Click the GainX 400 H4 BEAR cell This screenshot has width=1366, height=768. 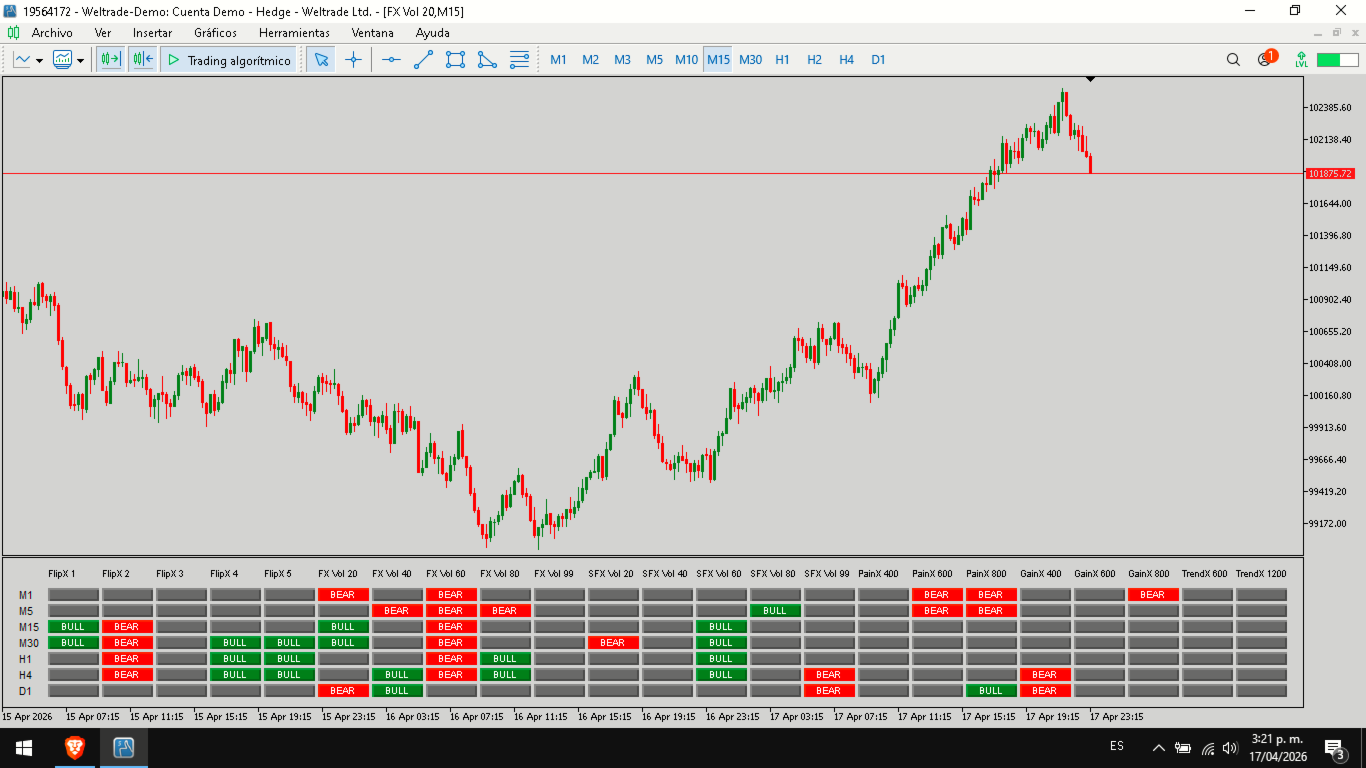(x=1045, y=675)
